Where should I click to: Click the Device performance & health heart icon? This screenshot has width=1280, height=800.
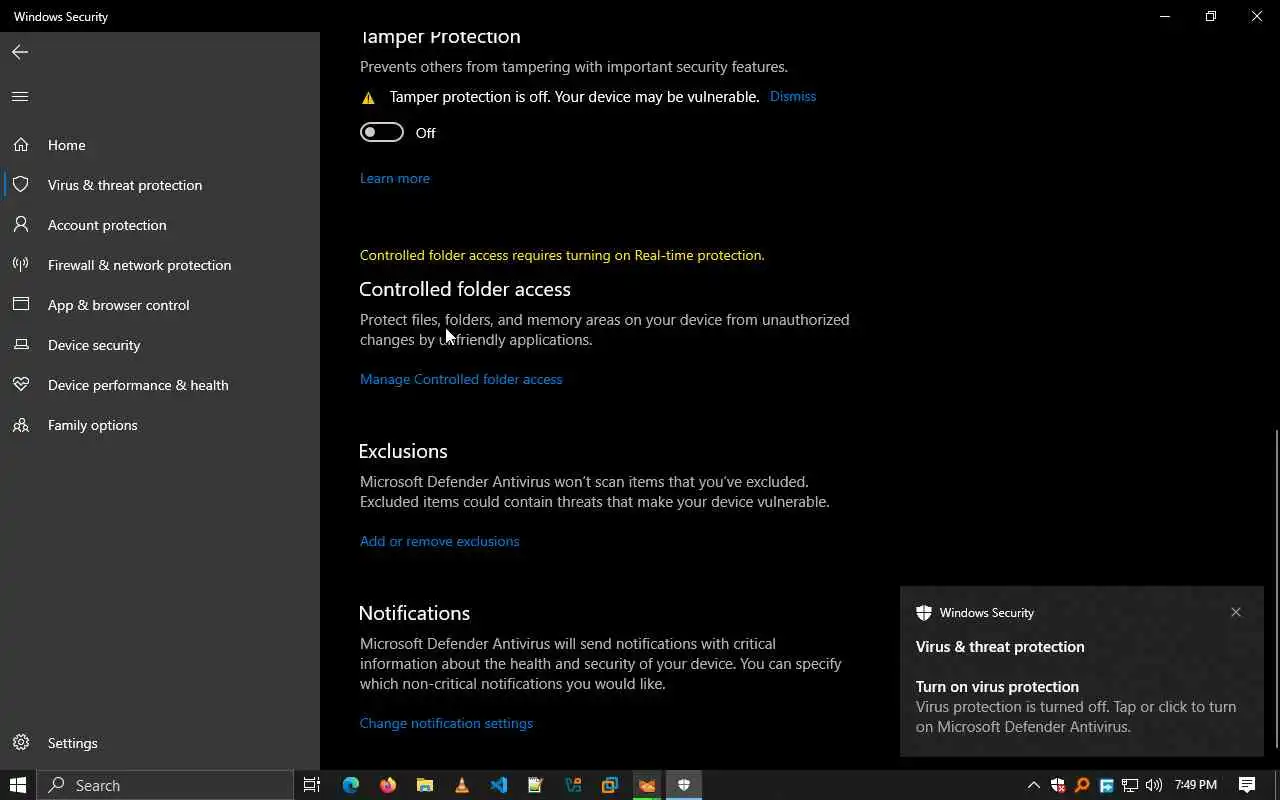click(x=20, y=385)
